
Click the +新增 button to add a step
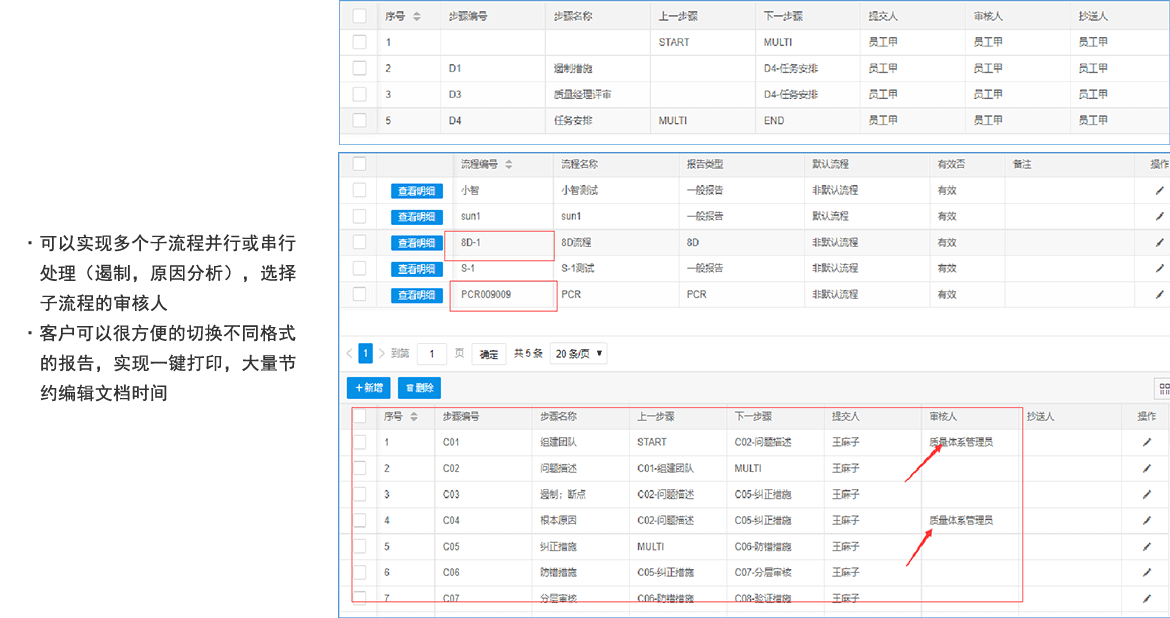tap(369, 388)
